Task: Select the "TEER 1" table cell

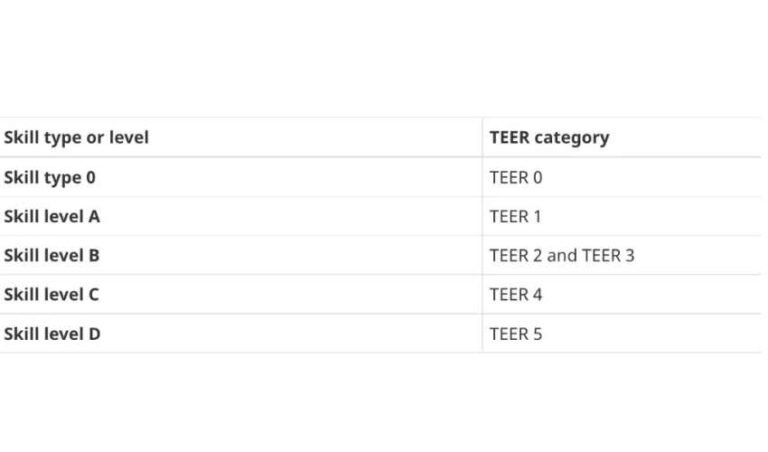Action: pyautogui.click(x=515, y=216)
